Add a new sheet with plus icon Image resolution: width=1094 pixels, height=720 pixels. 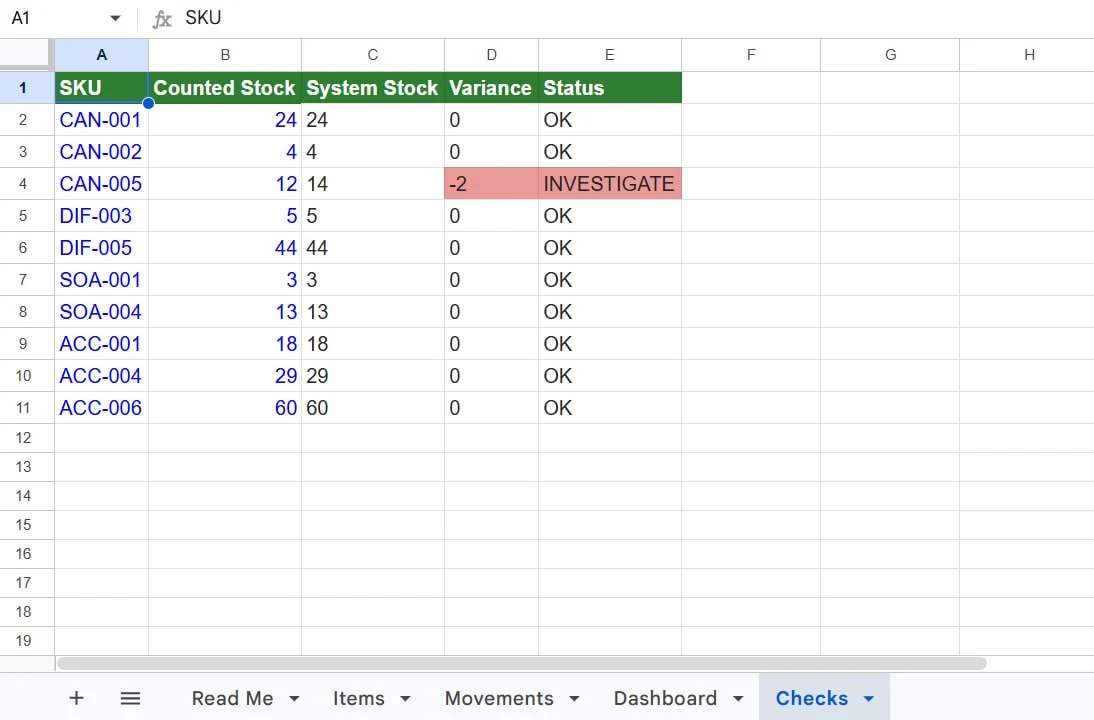[x=76, y=698]
